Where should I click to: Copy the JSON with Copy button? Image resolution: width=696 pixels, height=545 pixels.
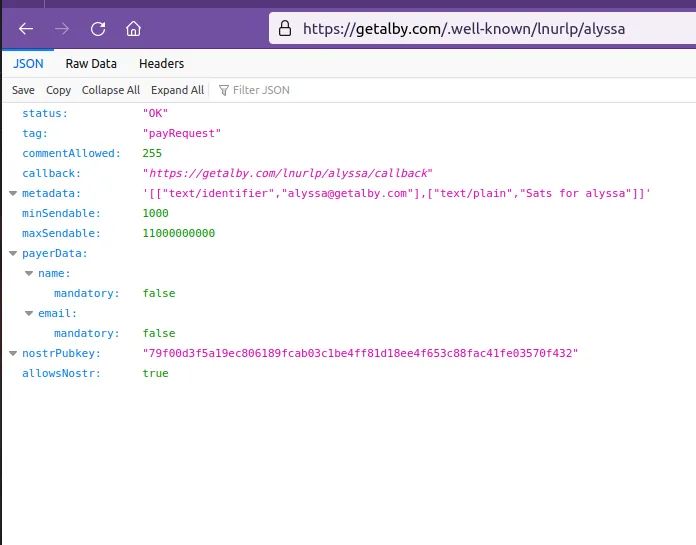(x=59, y=90)
